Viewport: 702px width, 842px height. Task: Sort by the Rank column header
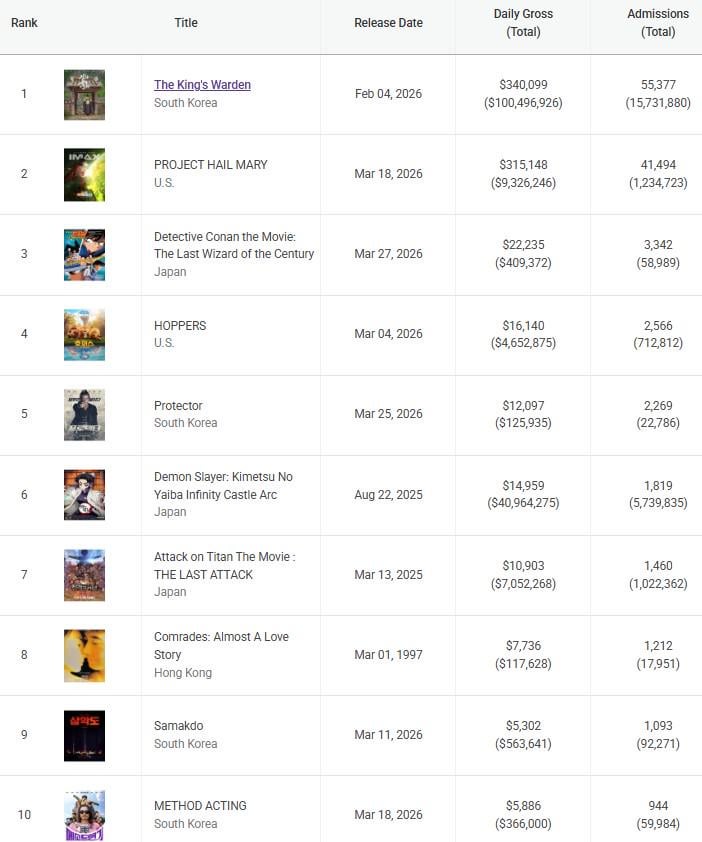pos(24,23)
